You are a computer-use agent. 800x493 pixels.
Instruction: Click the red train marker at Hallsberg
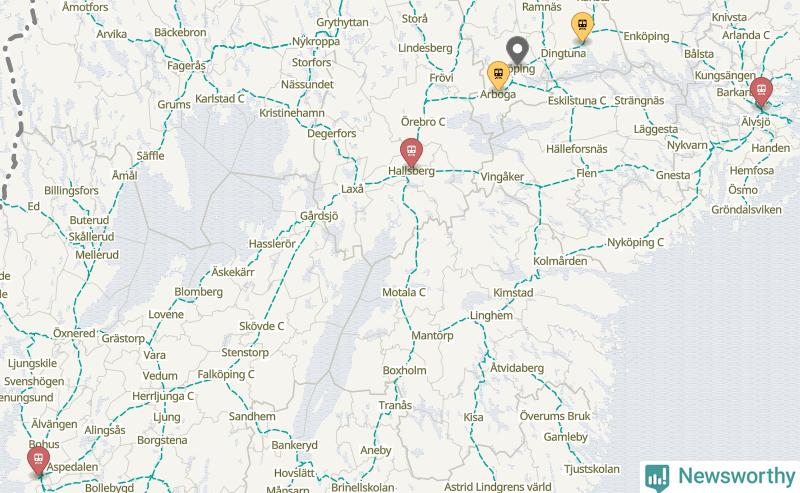pos(411,153)
